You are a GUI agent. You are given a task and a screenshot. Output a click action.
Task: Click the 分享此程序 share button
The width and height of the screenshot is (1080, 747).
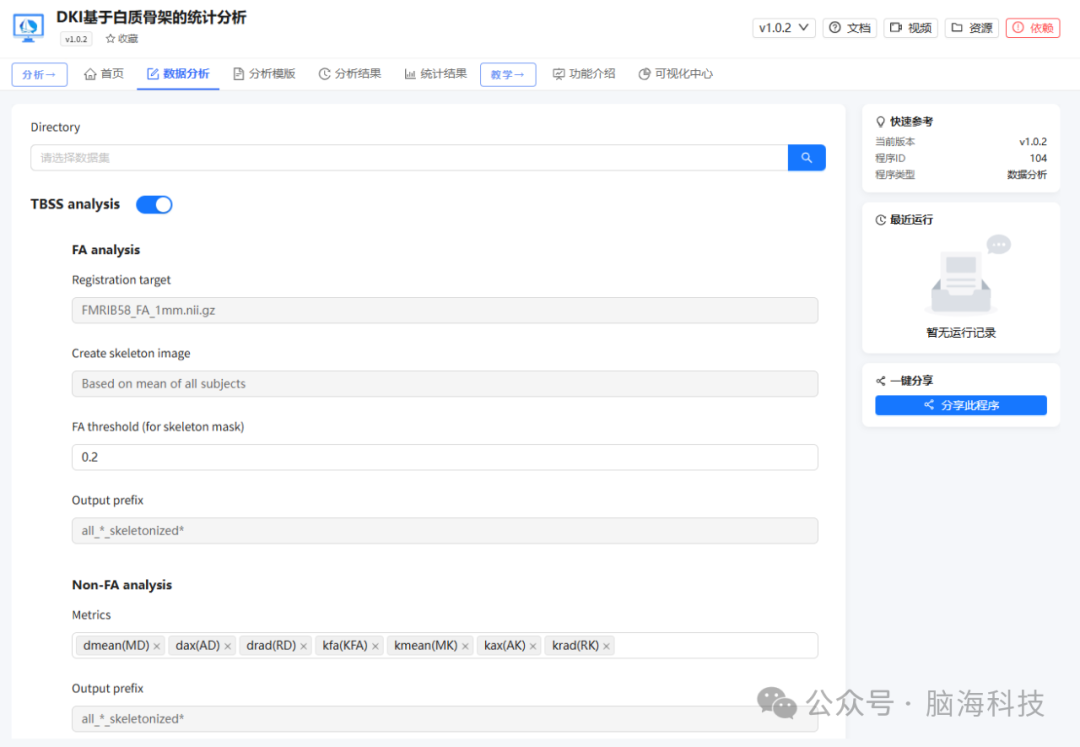[961, 405]
